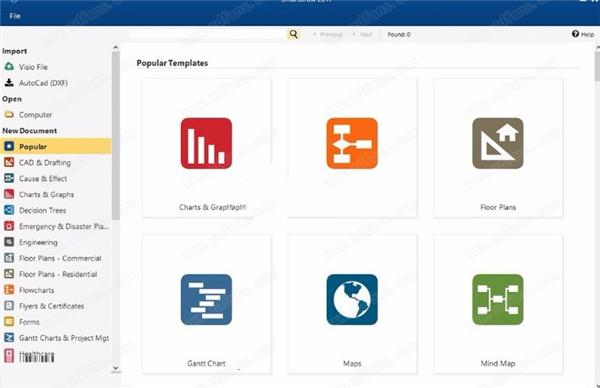This screenshot has width=600, height=388.
Task: Click the AutoCad download icon
Action: 9,82
